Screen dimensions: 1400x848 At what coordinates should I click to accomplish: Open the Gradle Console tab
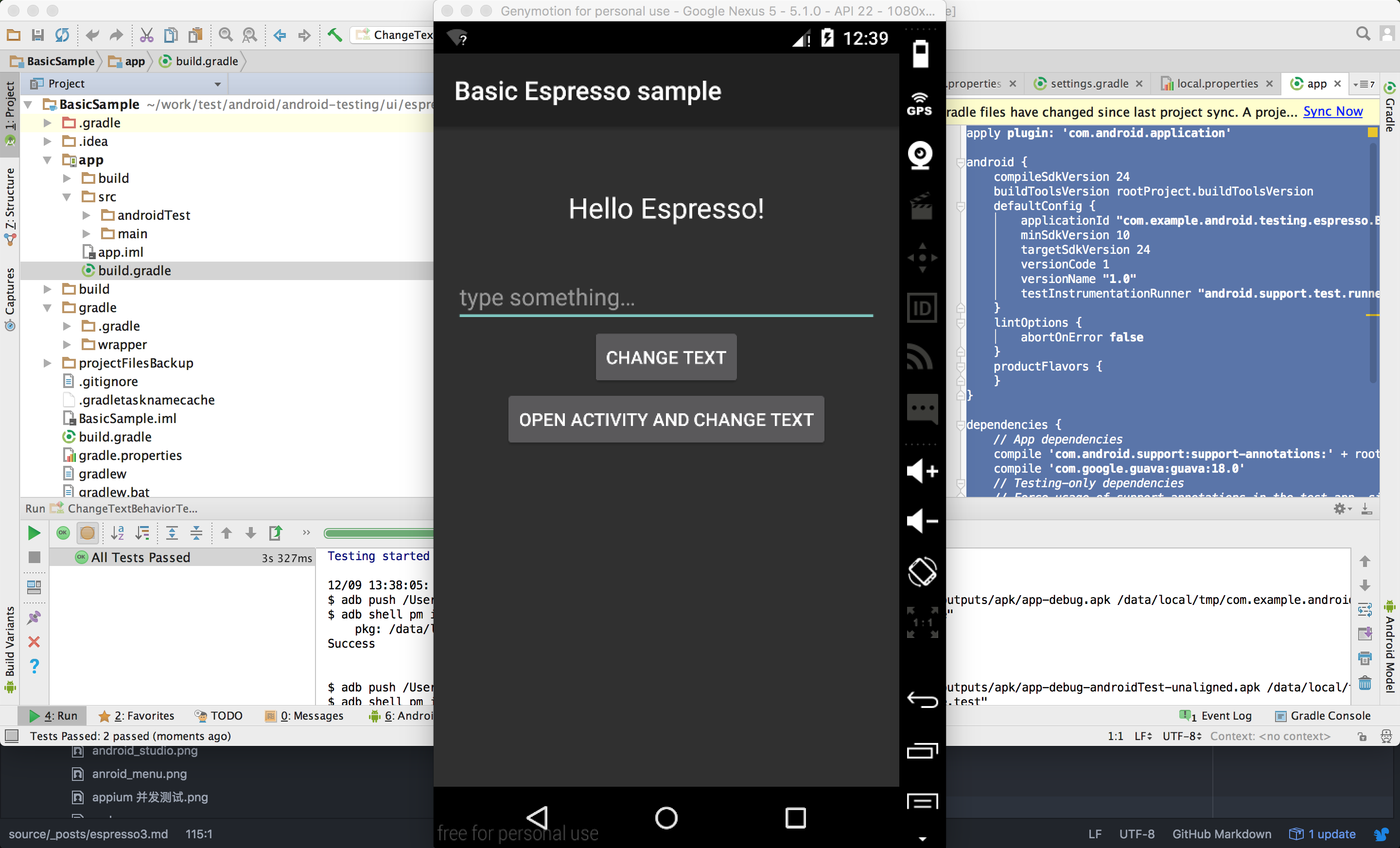[1323, 716]
